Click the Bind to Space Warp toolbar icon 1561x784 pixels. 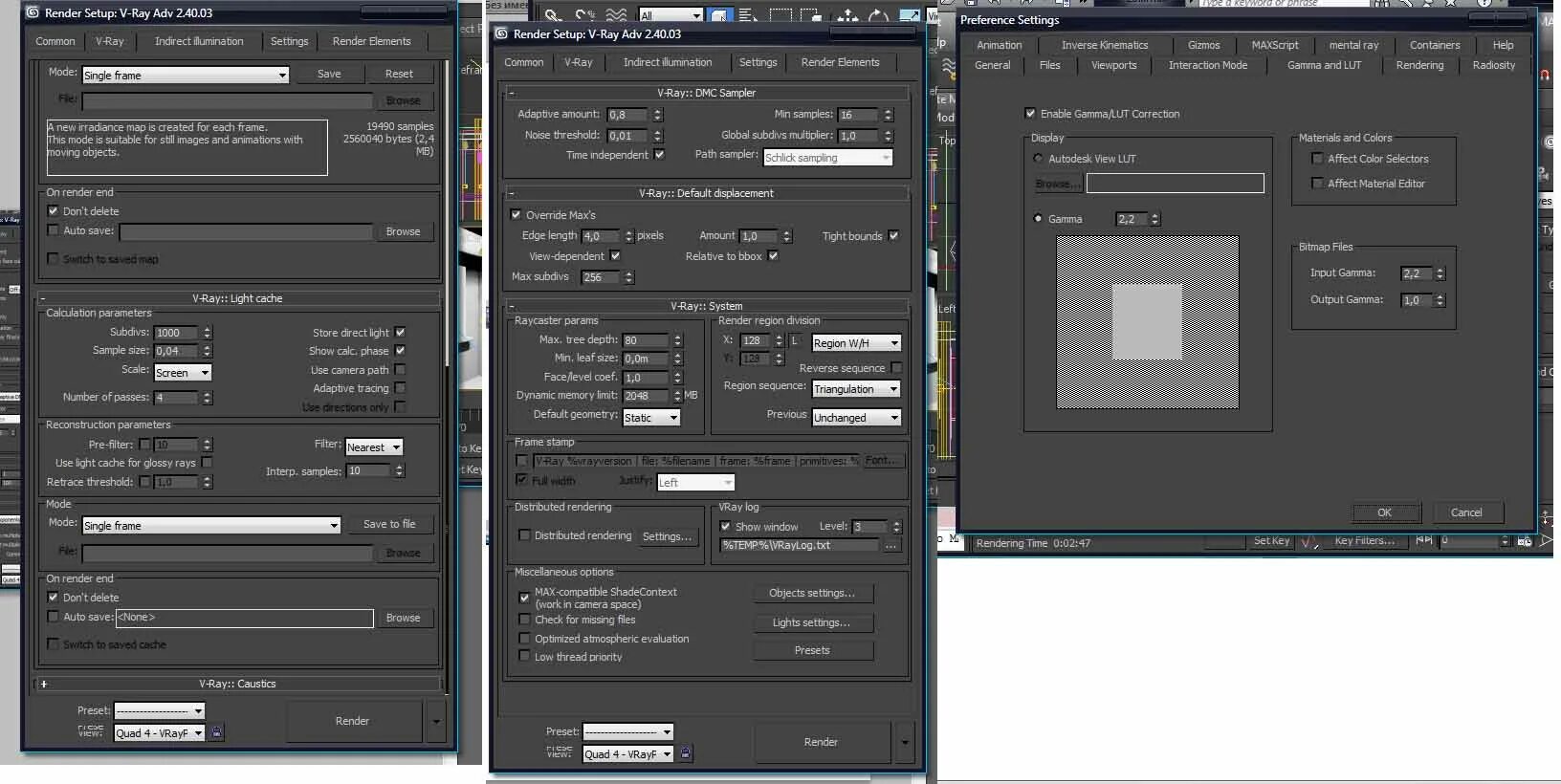click(617, 15)
